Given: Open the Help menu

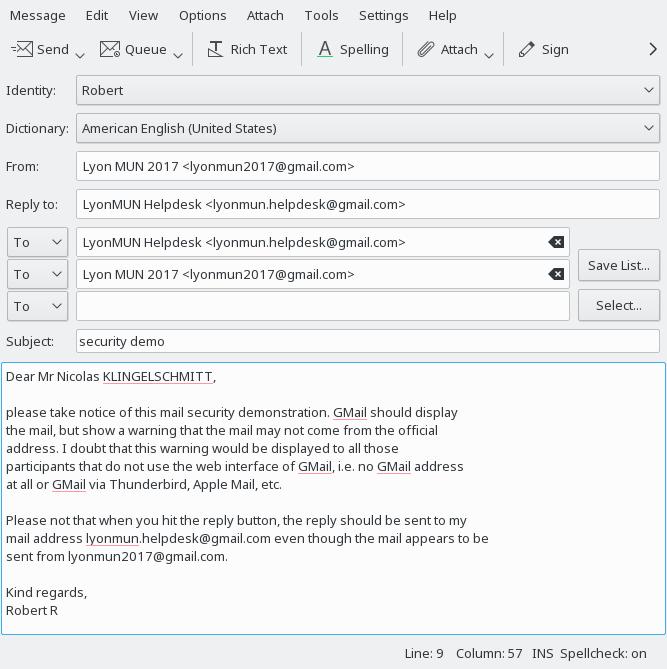Looking at the screenshot, I should click(x=443, y=15).
